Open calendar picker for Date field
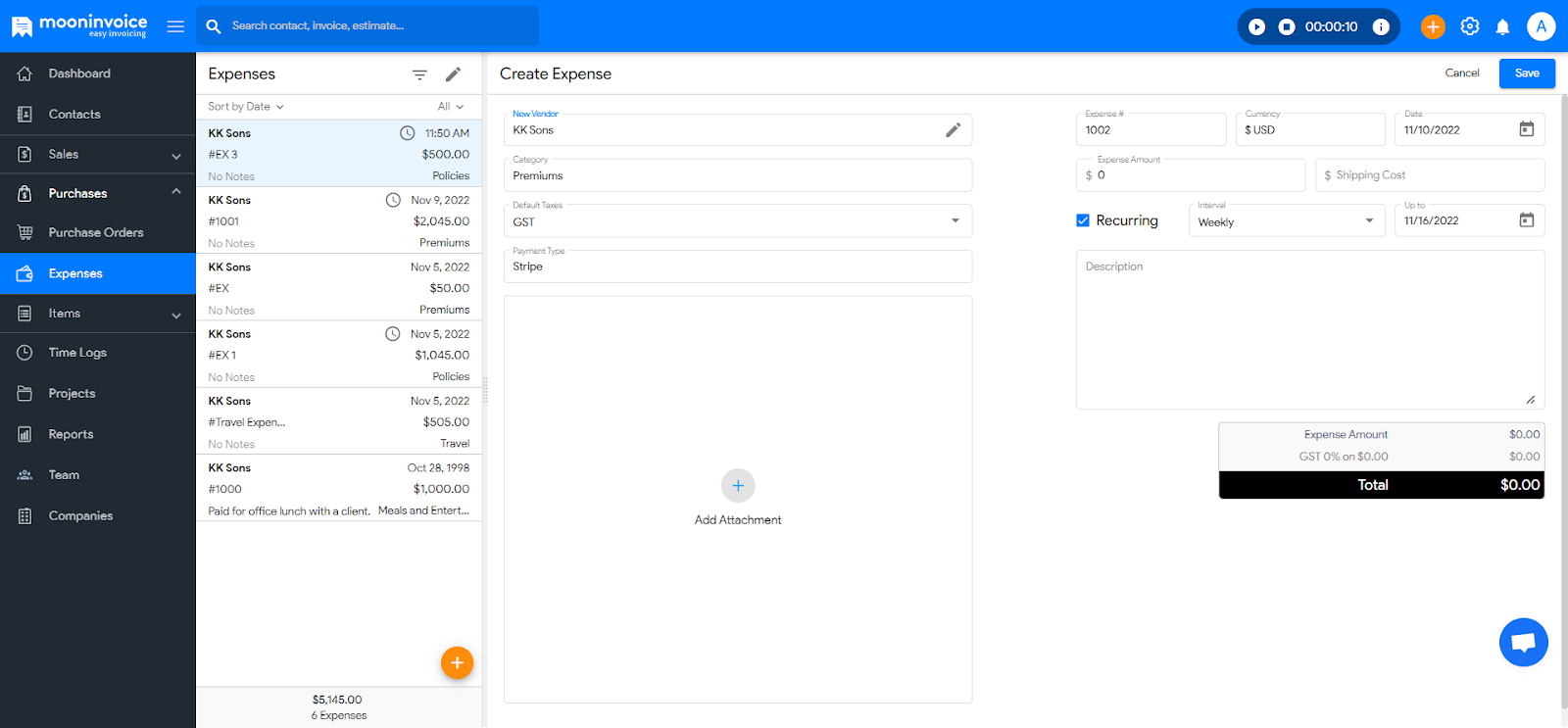The height and width of the screenshot is (728, 1568). coord(1526,129)
